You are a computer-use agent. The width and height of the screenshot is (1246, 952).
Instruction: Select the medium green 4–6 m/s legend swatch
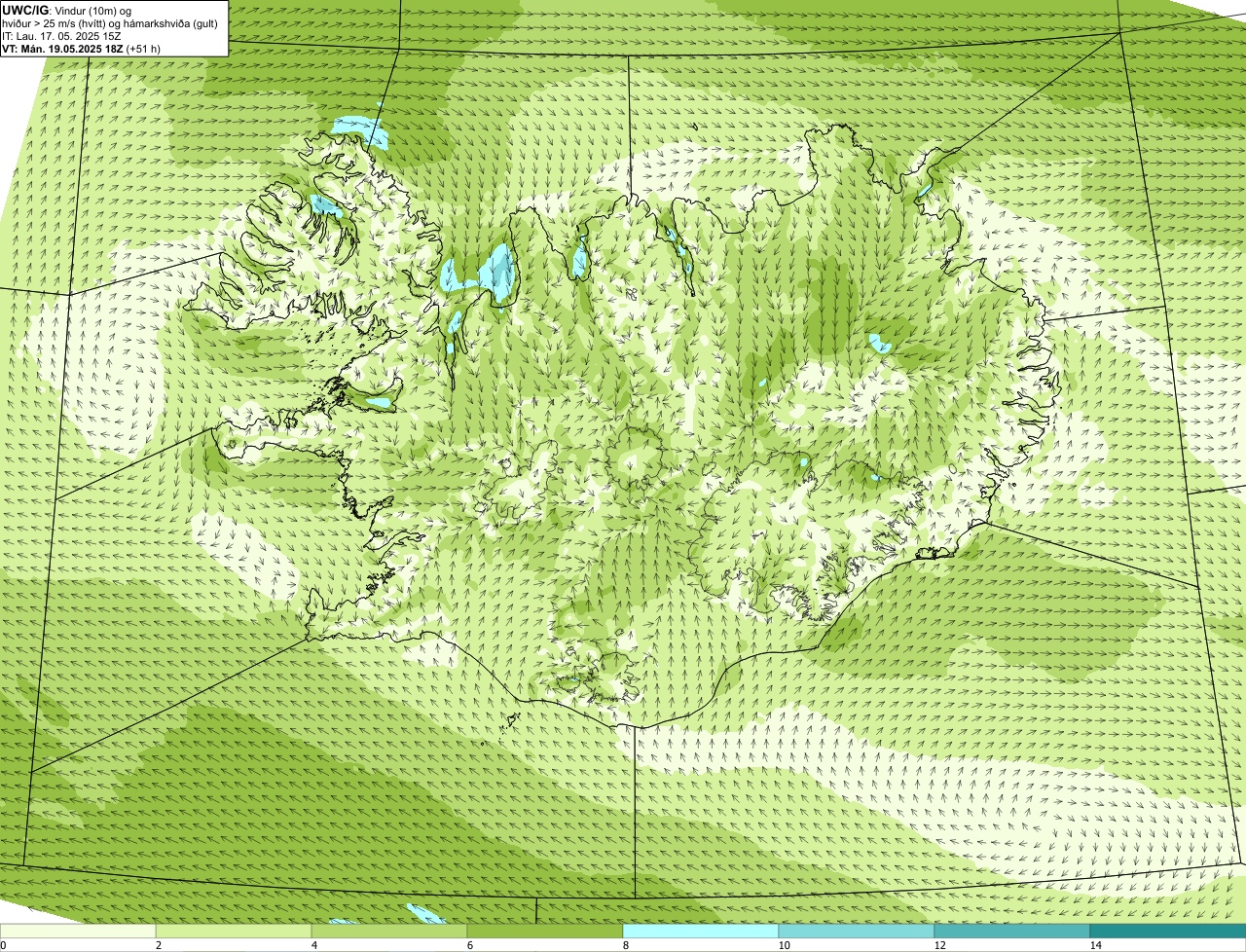[389, 932]
